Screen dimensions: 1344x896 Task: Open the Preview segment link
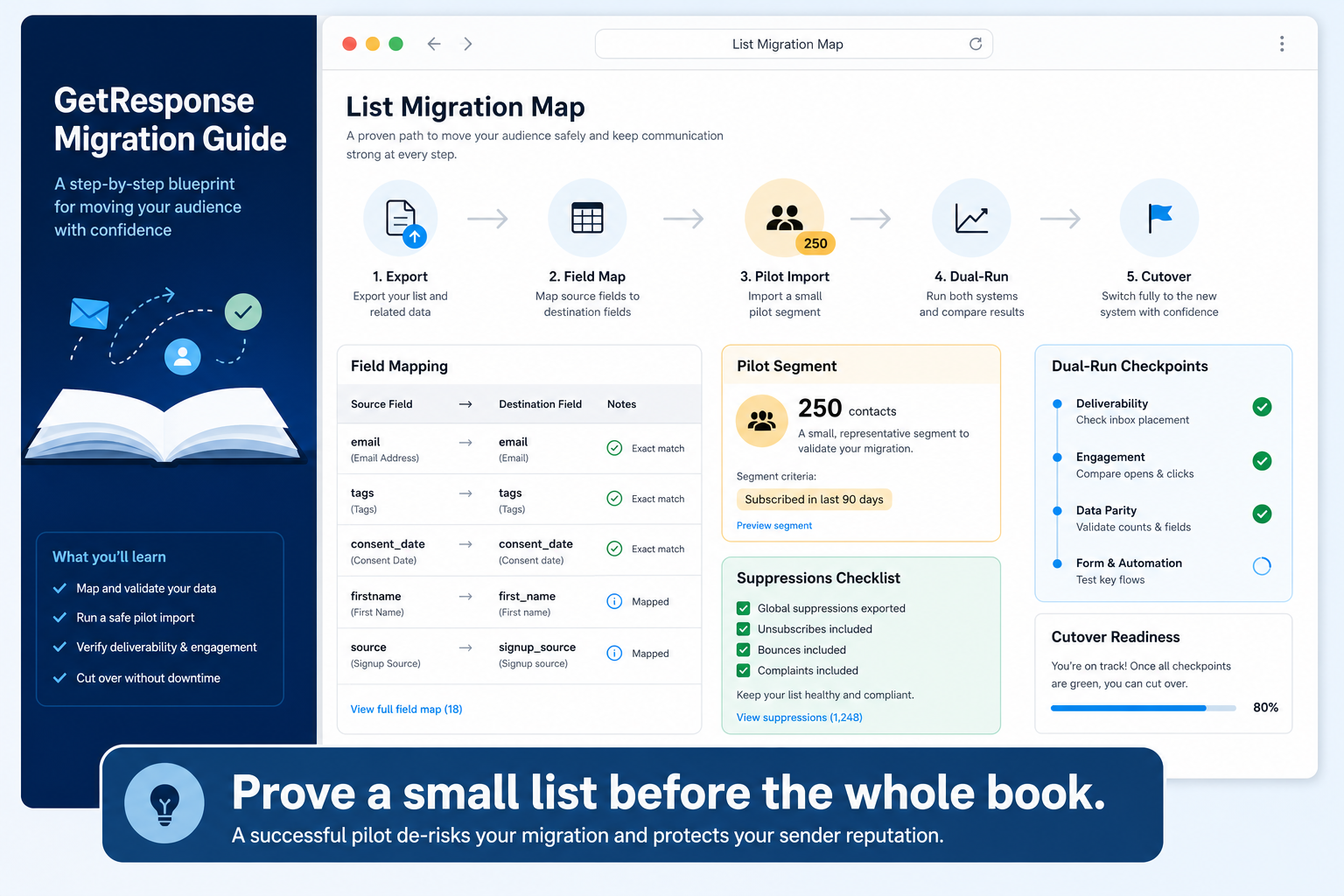[774, 526]
